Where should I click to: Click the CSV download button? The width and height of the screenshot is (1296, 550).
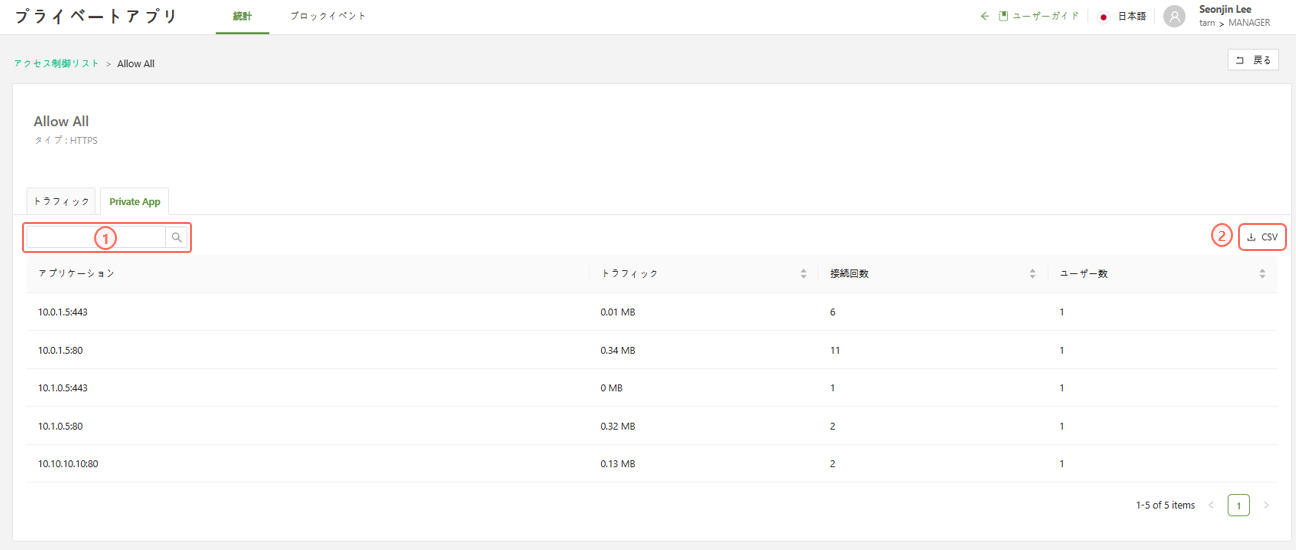click(x=1262, y=237)
